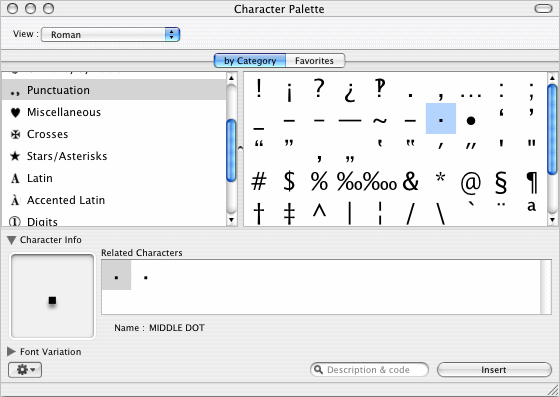Image resolution: width=560 pixels, height=397 pixels.
Task: Pick the highlighted middle dot character
Action: [441, 119]
